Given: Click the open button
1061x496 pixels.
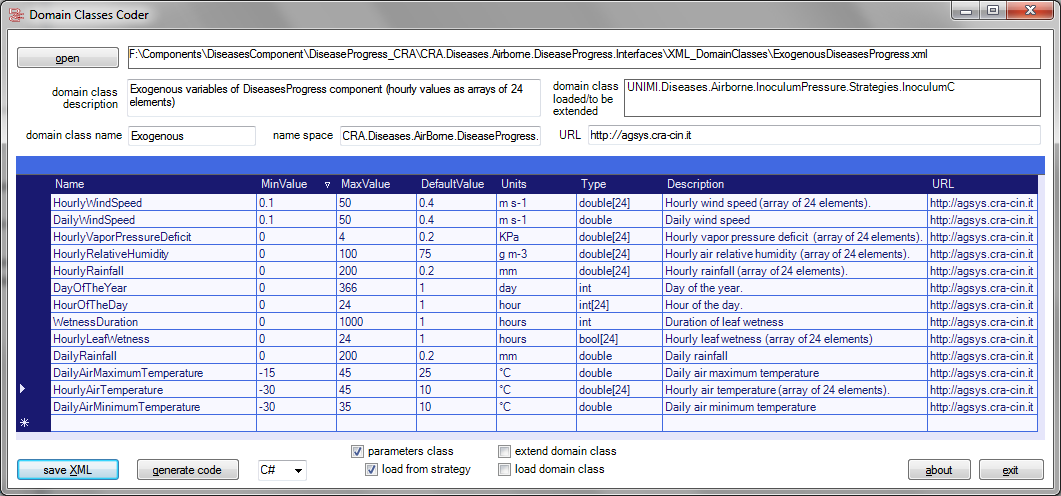Looking at the screenshot, I should 67,58.
